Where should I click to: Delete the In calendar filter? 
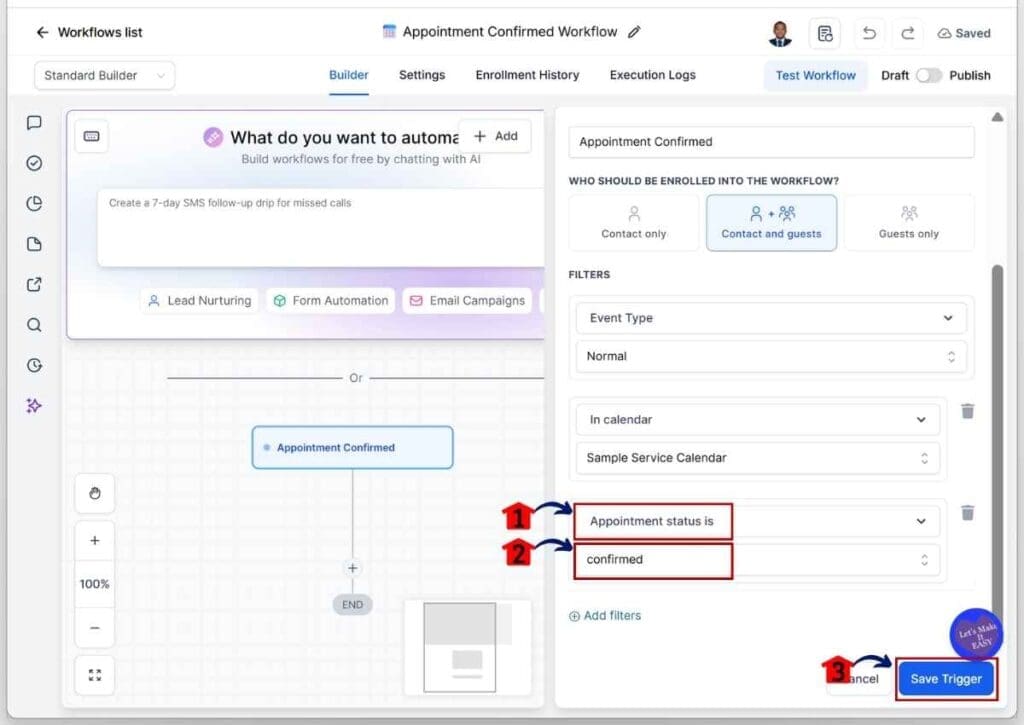(968, 411)
